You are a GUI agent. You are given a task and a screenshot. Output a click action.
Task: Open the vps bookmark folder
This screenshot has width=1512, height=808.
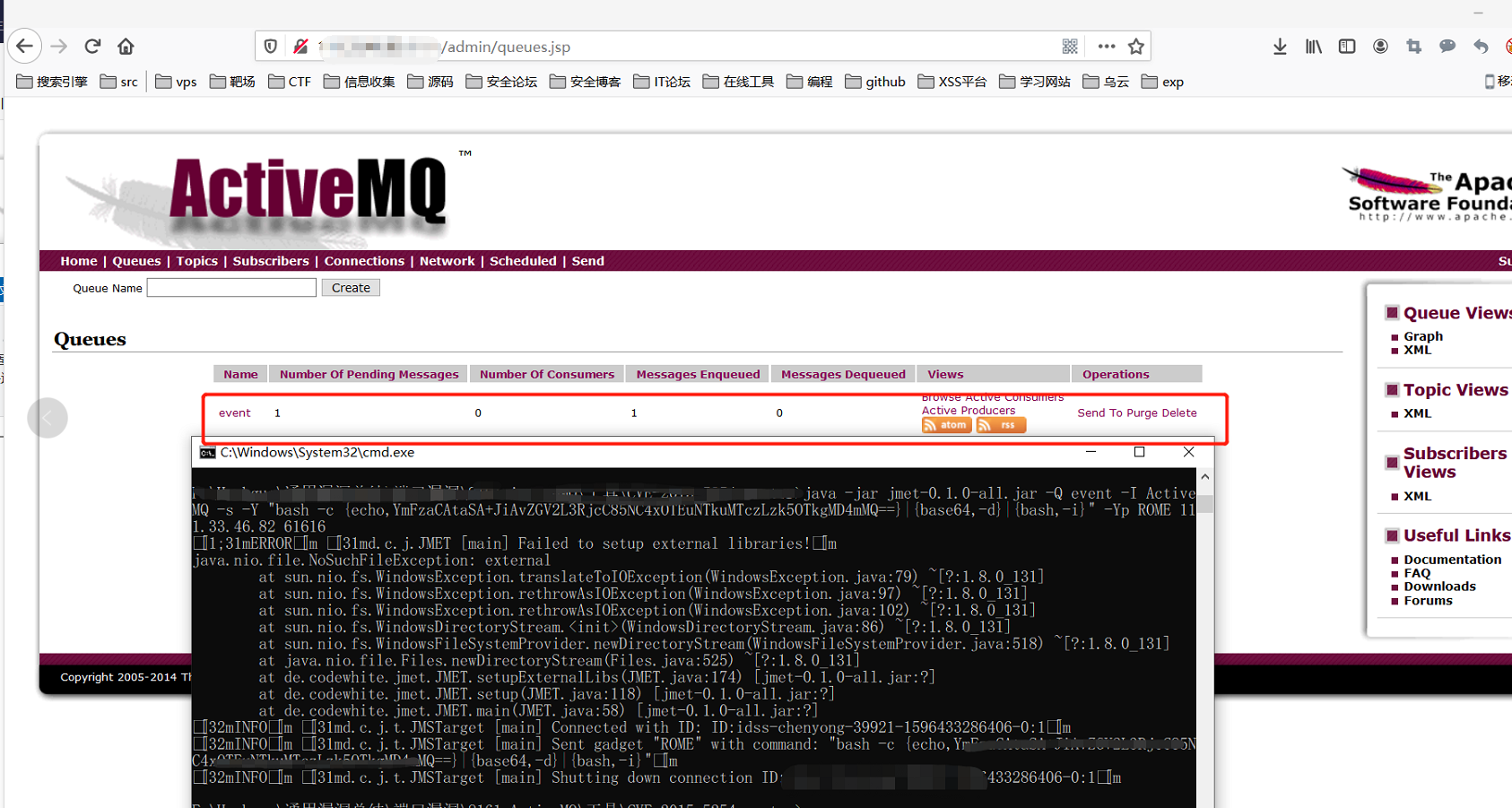(176, 82)
